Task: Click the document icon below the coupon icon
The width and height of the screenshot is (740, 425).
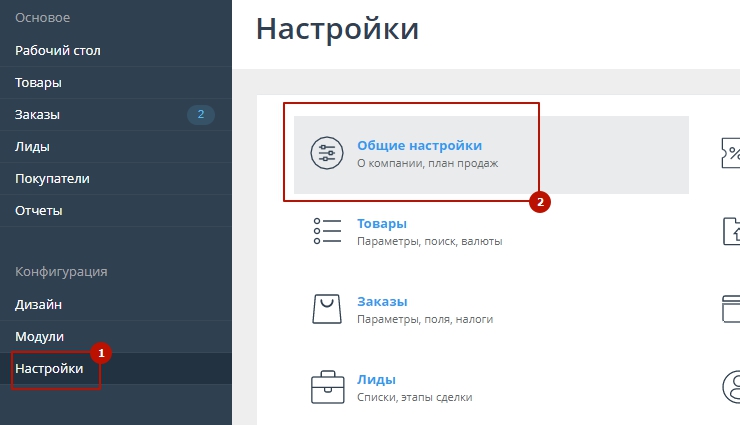Action: point(731,231)
